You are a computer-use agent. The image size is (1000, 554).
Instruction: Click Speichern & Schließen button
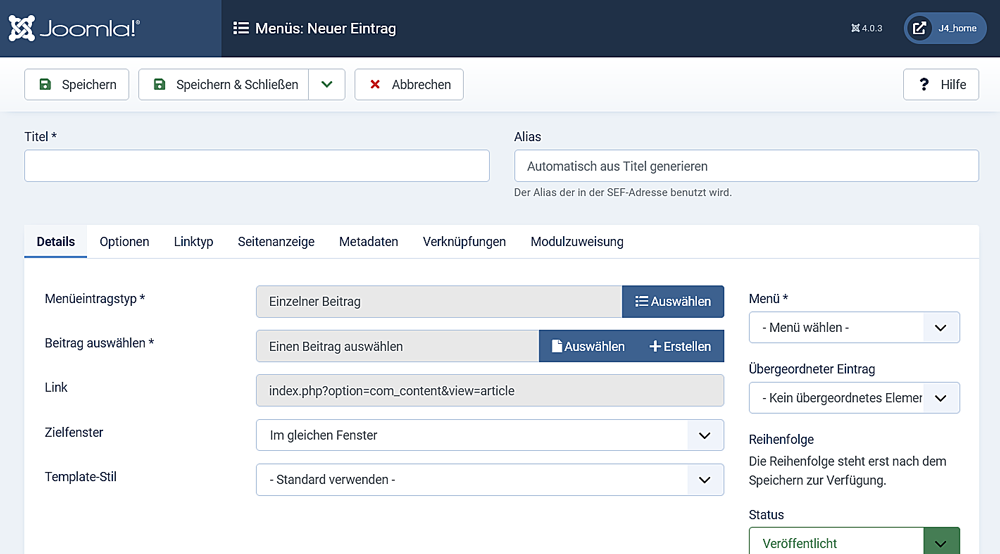pos(224,85)
